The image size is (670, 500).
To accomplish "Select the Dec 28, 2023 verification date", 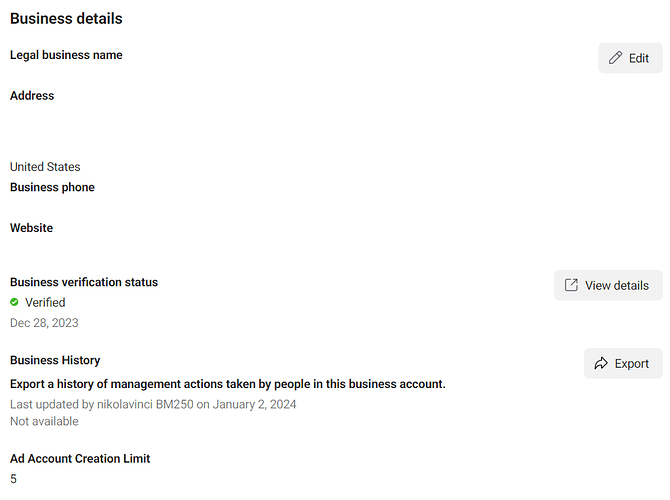I will 44,323.
